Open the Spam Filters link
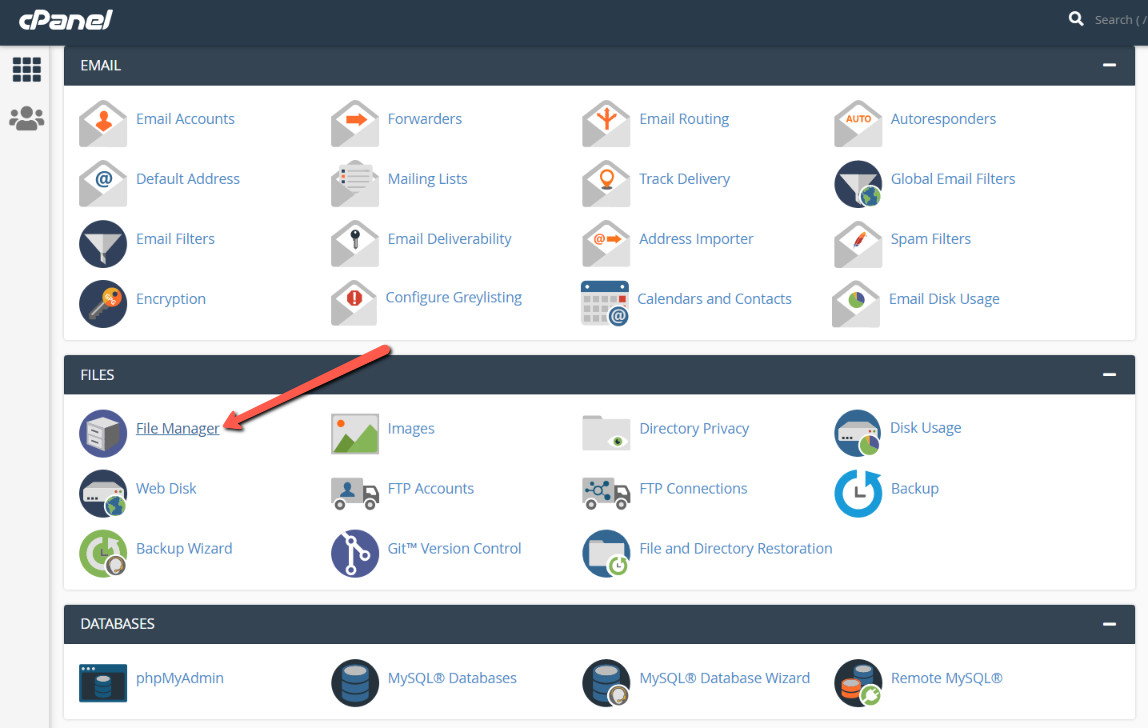The width and height of the screenshot is (1148, 728). 930,239
